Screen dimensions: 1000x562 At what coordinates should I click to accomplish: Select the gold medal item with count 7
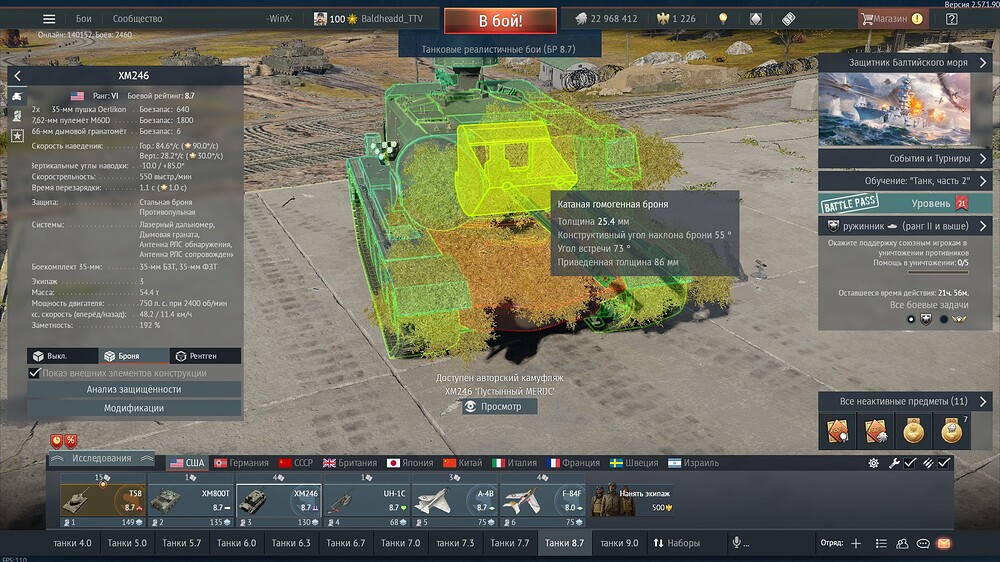[x=952, y=431]
